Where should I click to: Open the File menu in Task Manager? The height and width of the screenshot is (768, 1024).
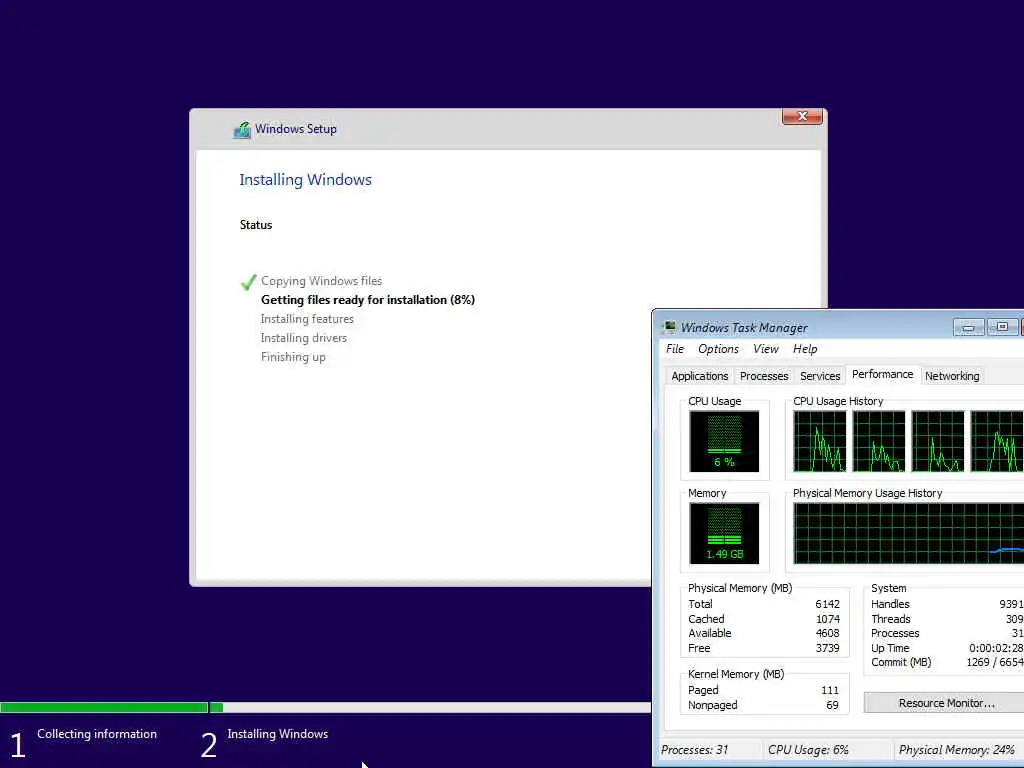675,349
